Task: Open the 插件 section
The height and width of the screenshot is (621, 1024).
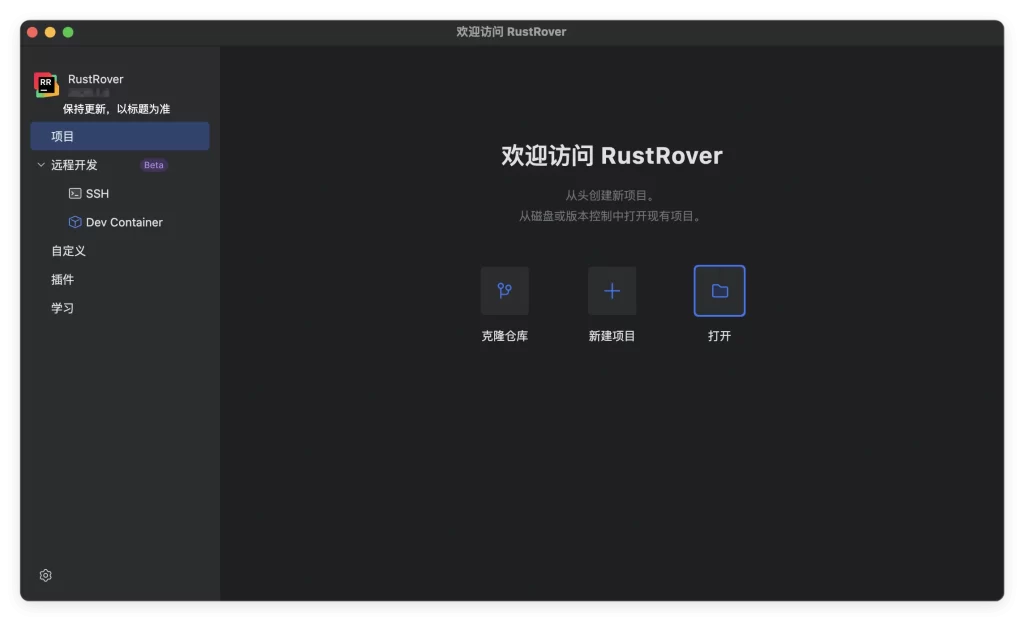Action: pos(63,280)
